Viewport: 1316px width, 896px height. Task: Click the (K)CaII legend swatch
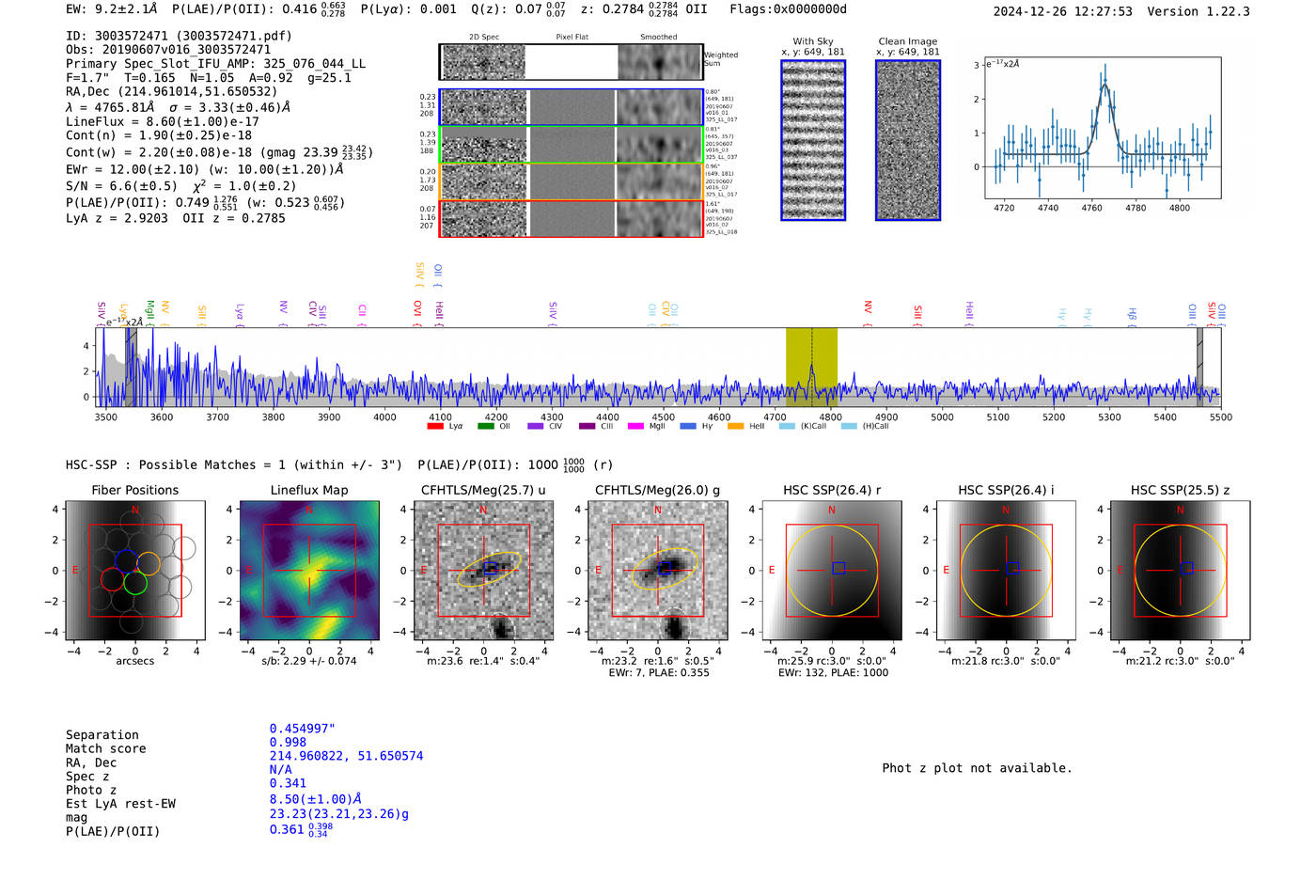click(x=787, y=426)
